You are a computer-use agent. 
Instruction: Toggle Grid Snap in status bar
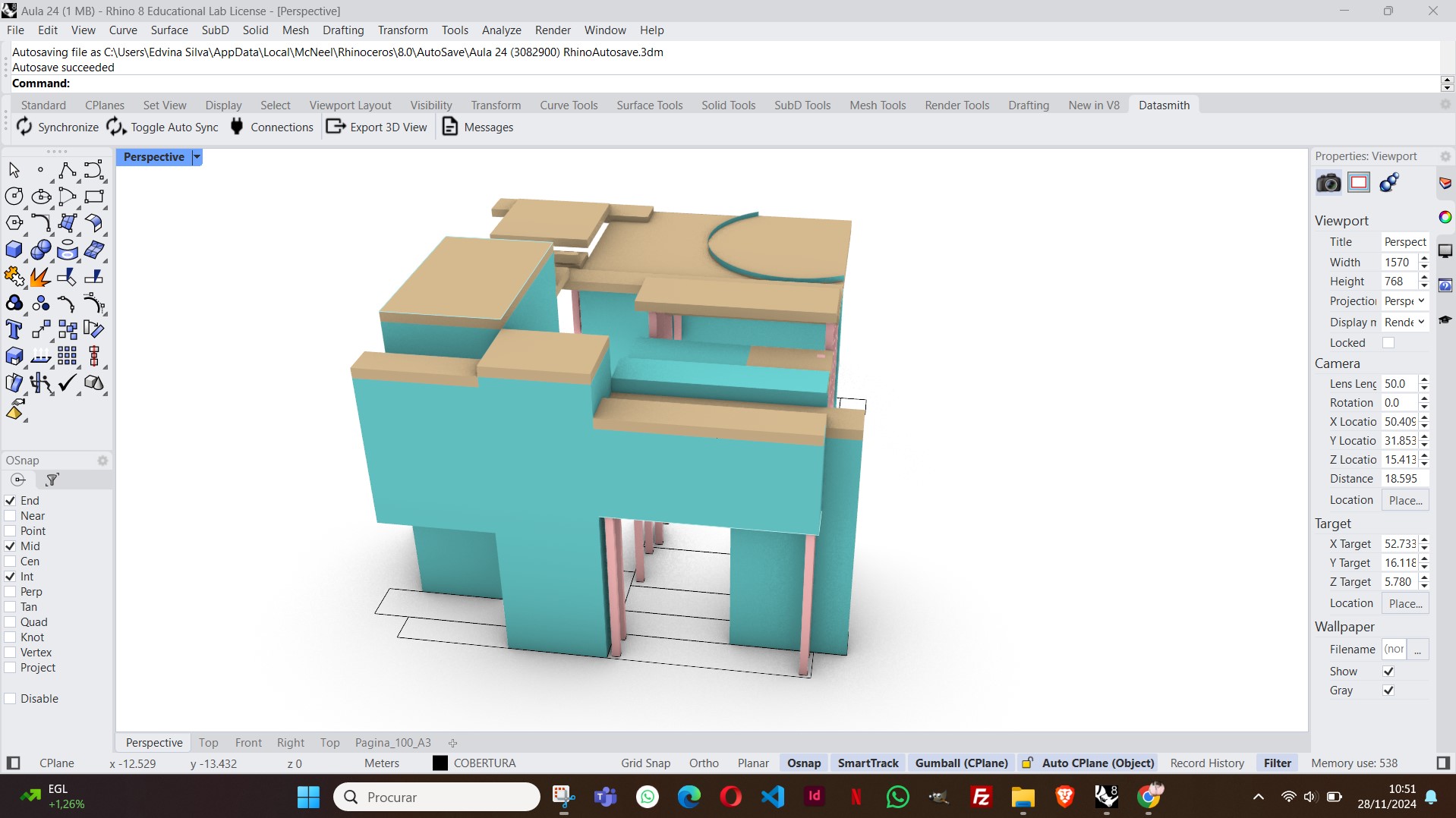point(645,763)
